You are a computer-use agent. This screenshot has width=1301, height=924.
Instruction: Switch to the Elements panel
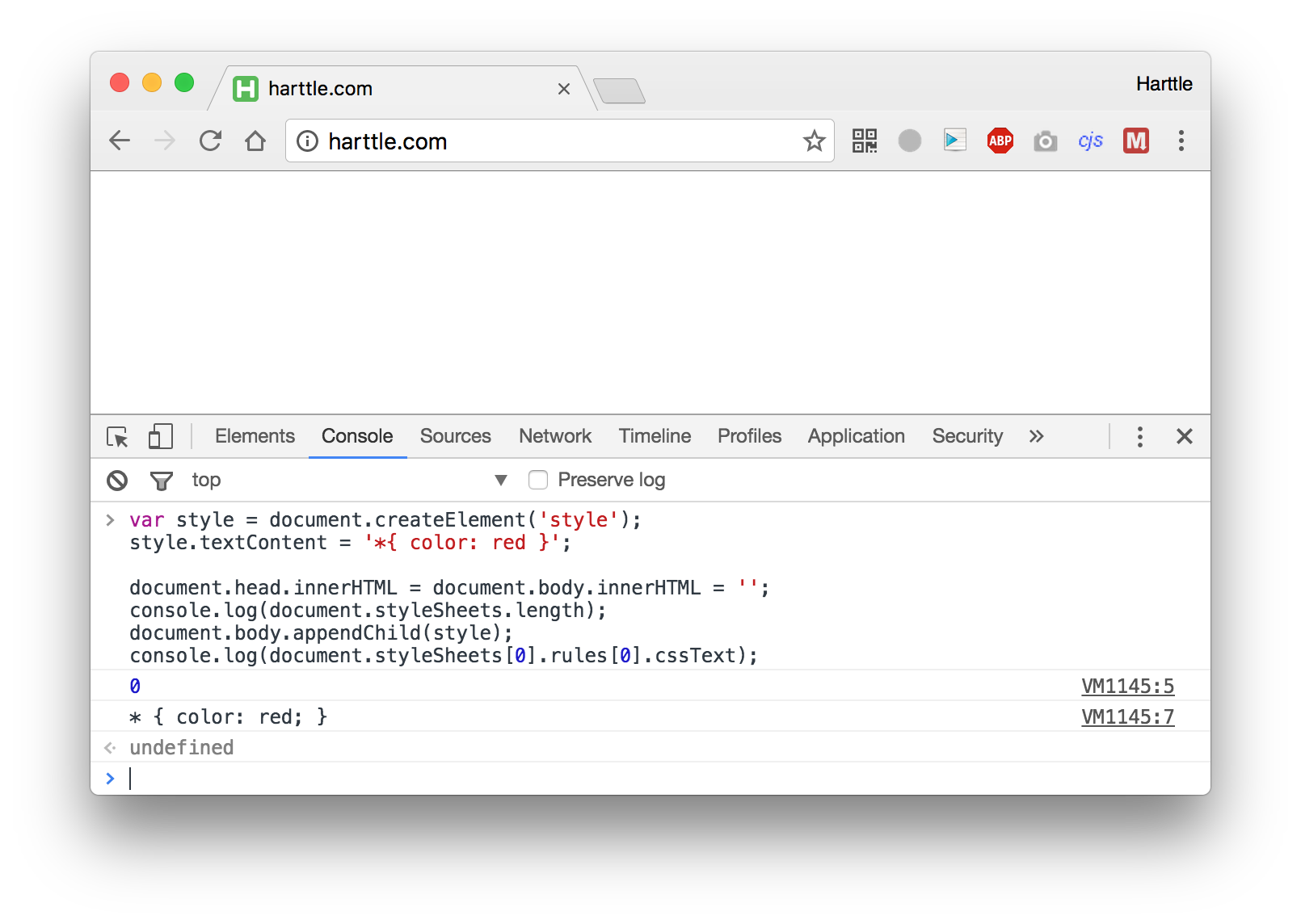(x=254, y=436)
